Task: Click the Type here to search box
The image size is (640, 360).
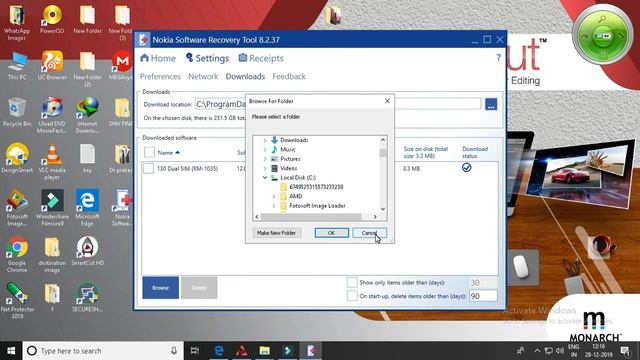Action: coord(102,351)
